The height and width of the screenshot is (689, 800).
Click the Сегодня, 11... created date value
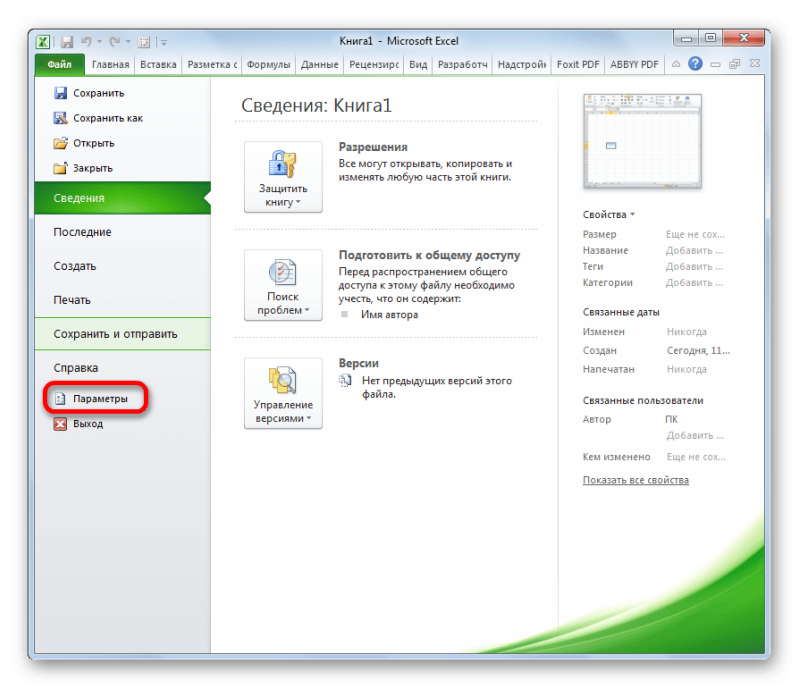click(698, 351)
